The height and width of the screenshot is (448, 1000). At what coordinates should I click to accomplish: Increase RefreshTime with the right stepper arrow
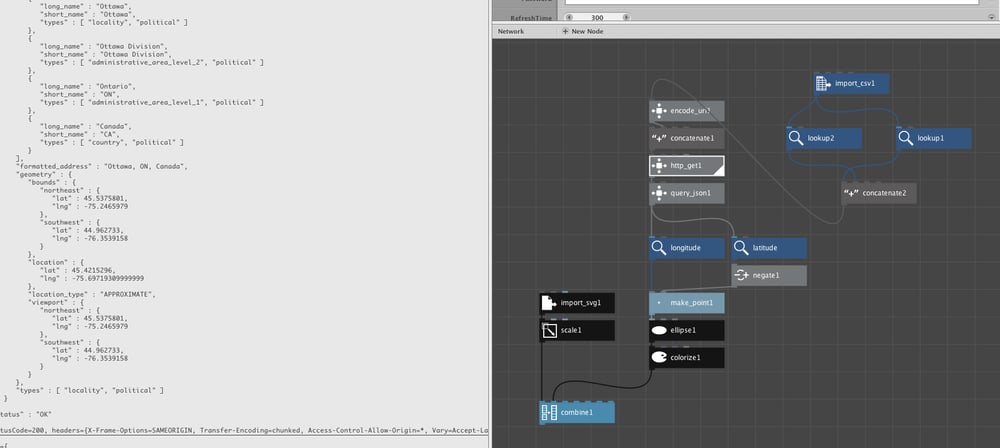click(x=626, y=18)
